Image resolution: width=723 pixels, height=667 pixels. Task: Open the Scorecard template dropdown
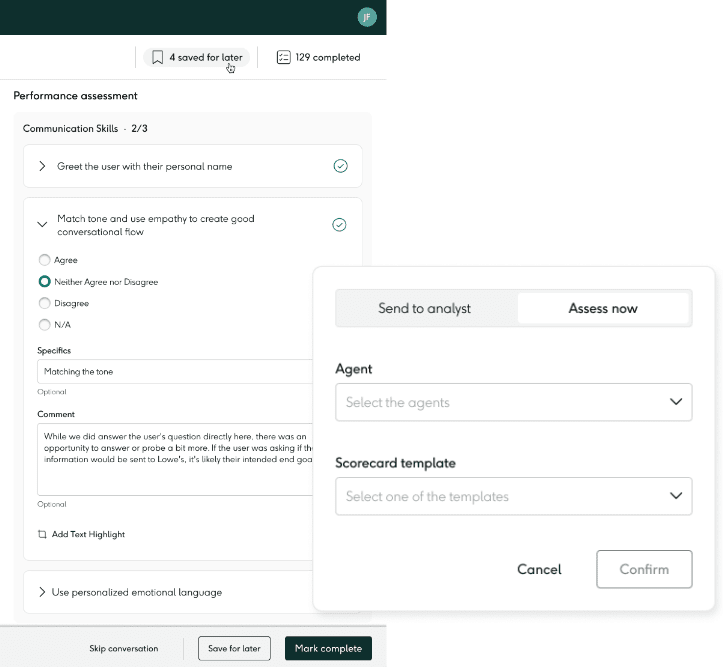point(513,496)
